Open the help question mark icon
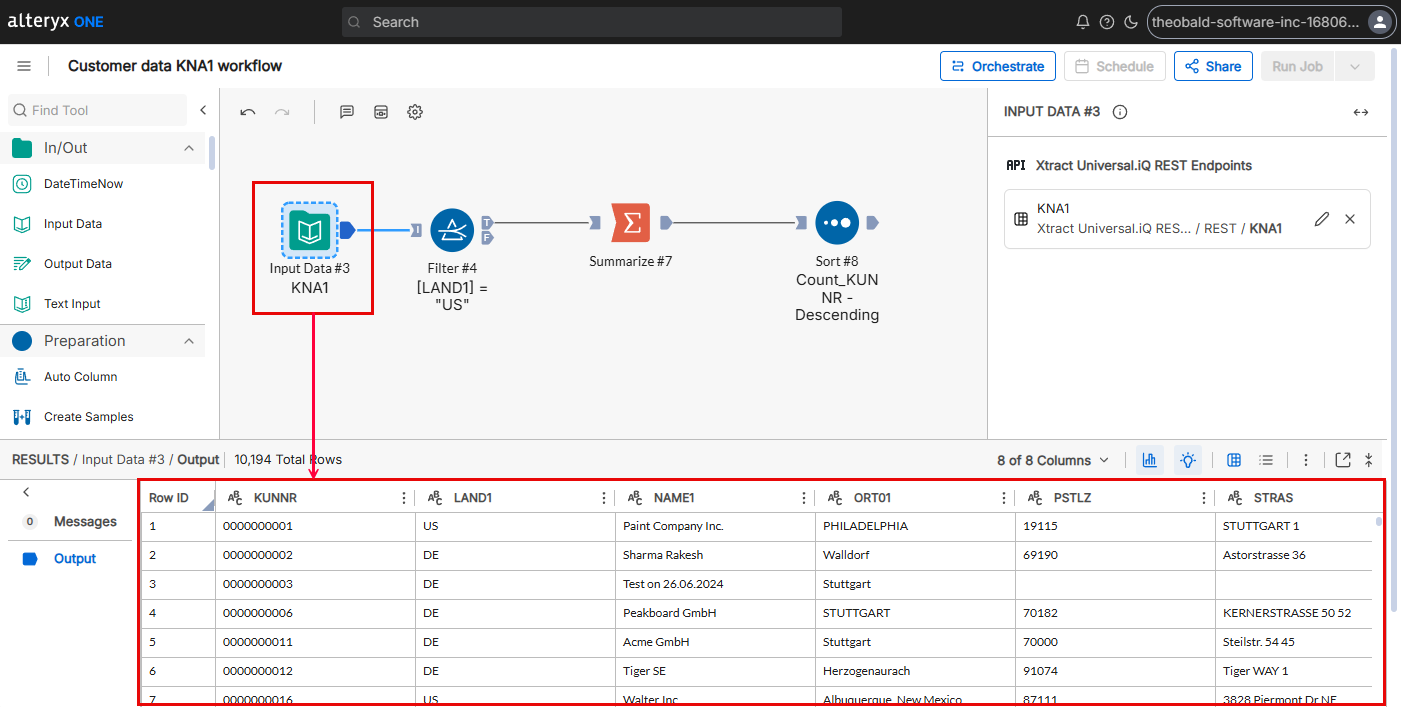 1107,22
